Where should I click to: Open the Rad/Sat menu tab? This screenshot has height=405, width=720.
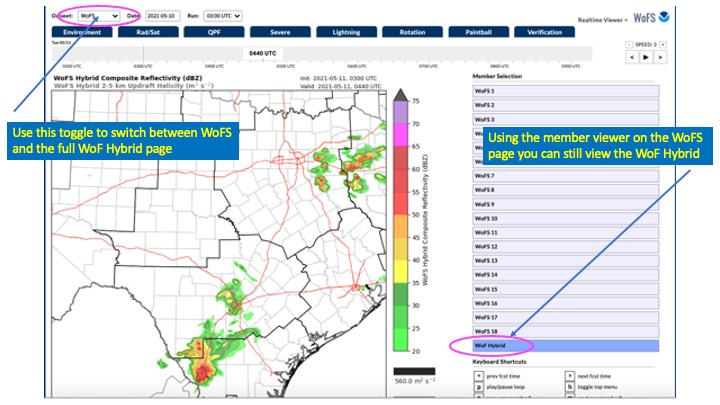coord(148,32)
